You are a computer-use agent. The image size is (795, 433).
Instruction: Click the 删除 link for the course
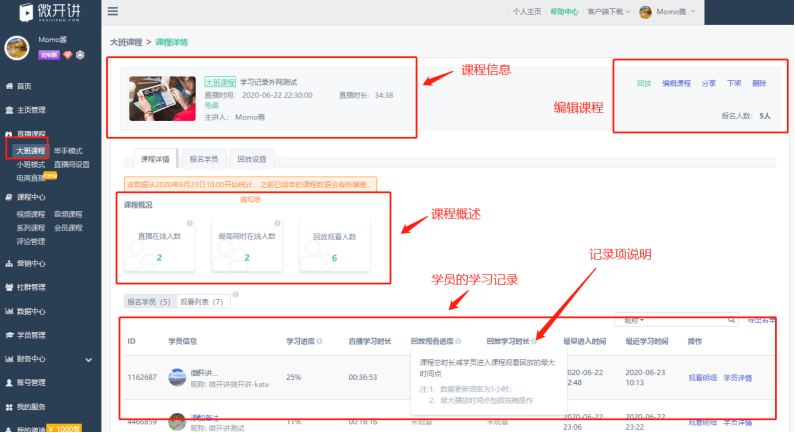click(x=760, y=83)
